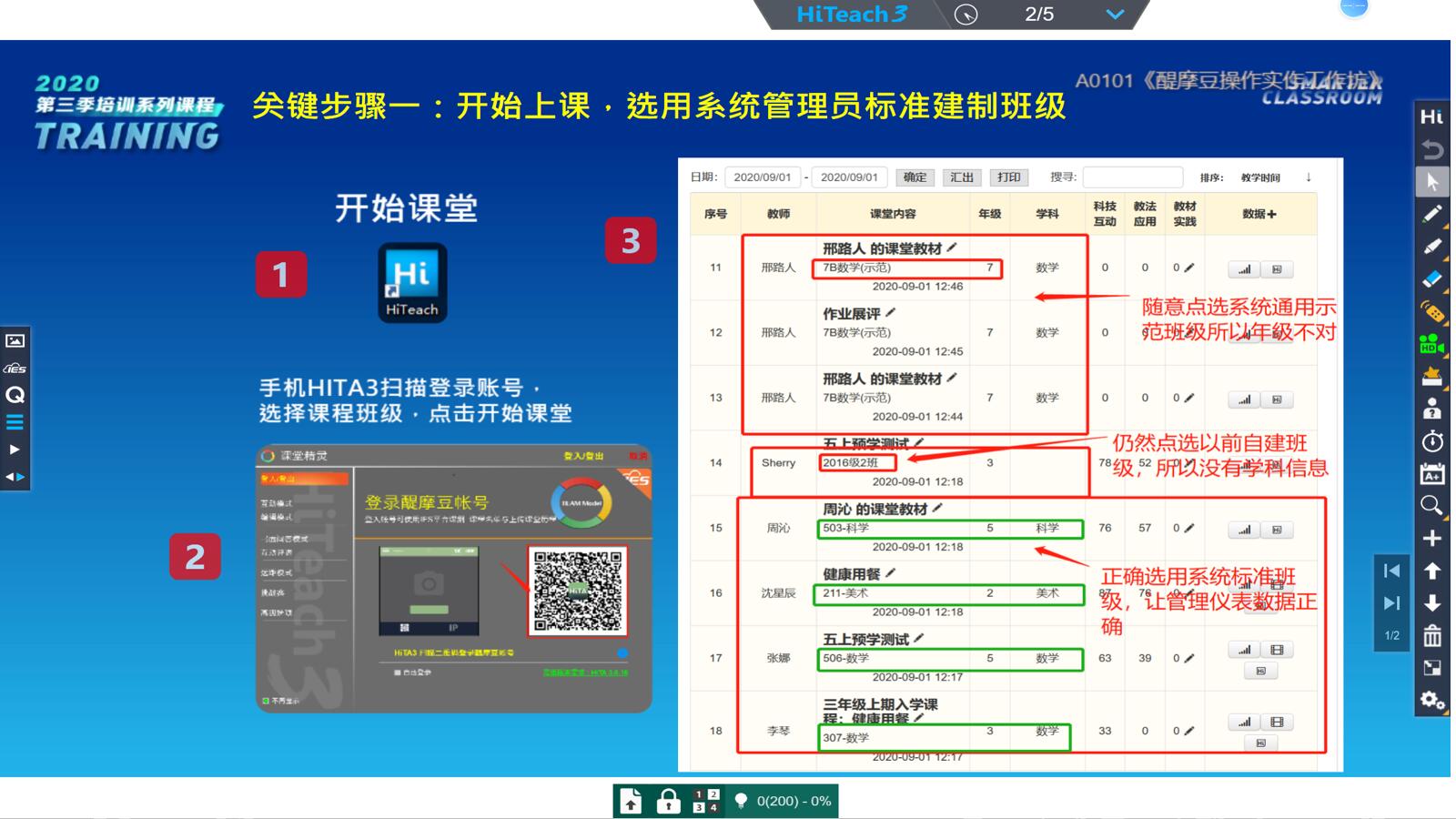This screenshot has width=1456, height=819.
Task: Click the undo arrow in right toolbar
Action: coord(1432,149)
